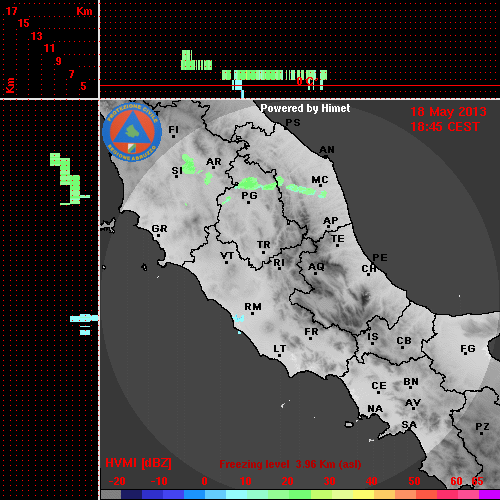
Task: Select the NA city label
Action: click(x=375, y=409)
